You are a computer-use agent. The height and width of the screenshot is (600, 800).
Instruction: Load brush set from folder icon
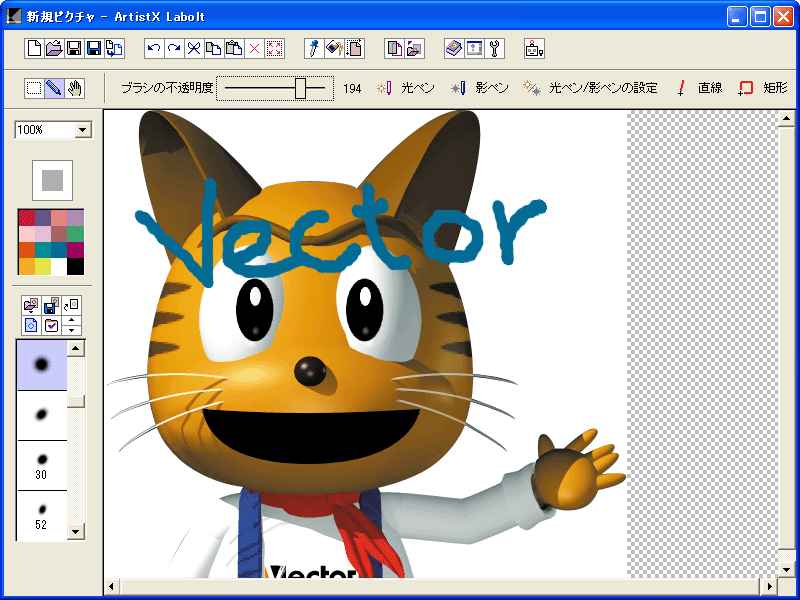click(x=31, y=305)
